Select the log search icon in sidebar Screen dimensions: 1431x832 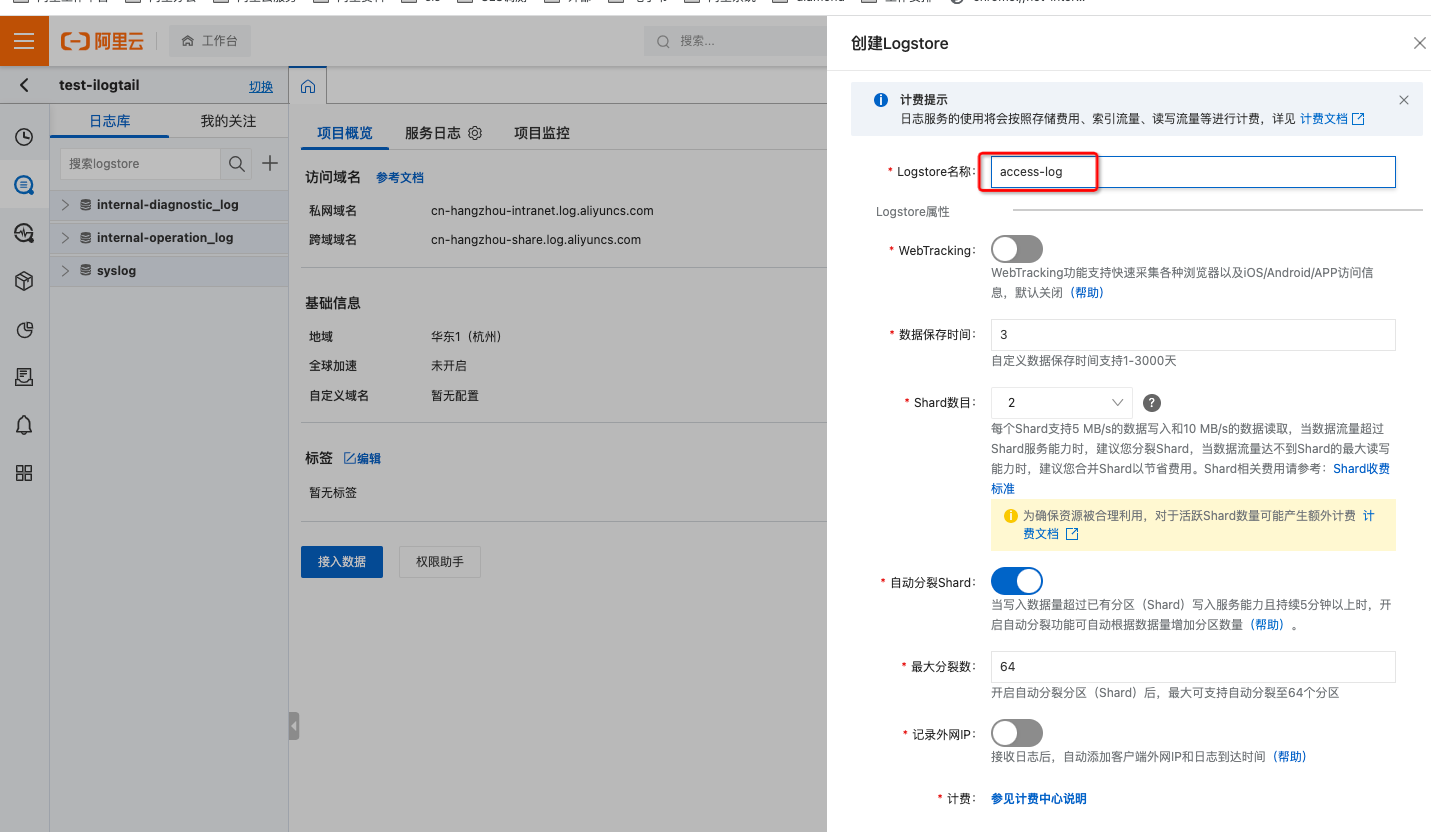tap(24, 184)
